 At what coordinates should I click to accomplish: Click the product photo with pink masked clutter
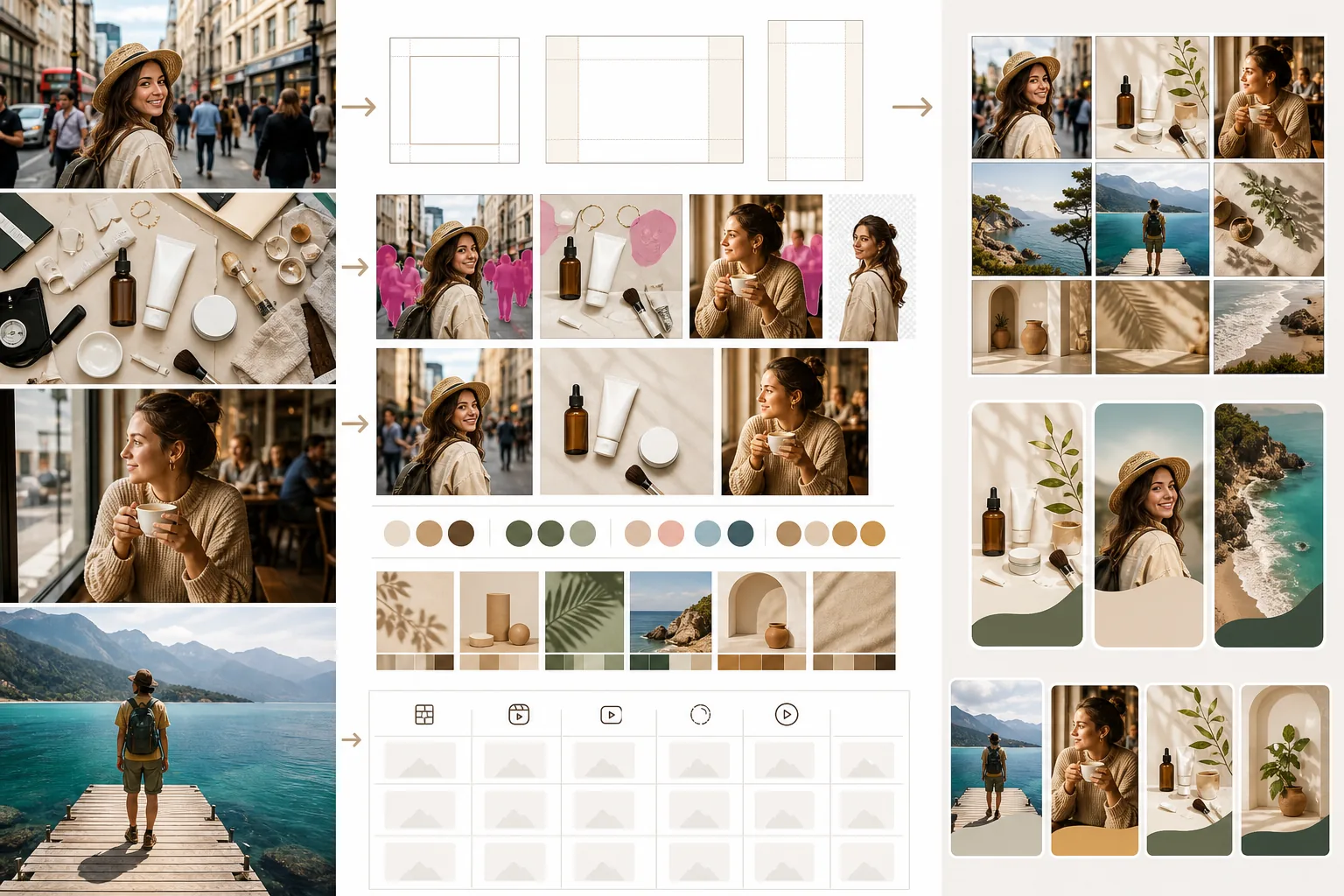(611, 267)
